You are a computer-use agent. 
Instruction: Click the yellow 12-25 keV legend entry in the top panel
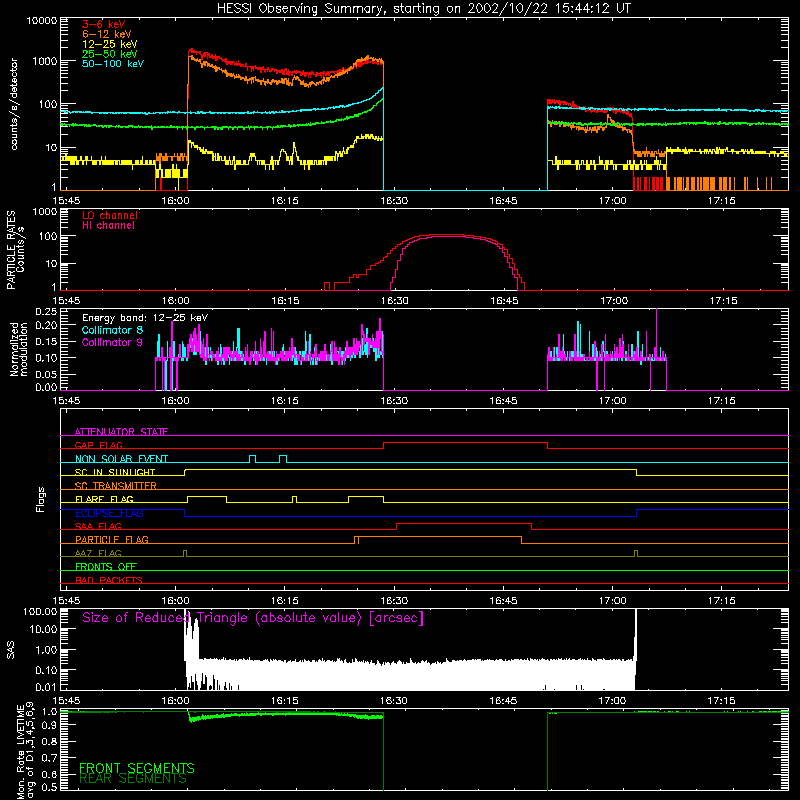tap(110, 44)
